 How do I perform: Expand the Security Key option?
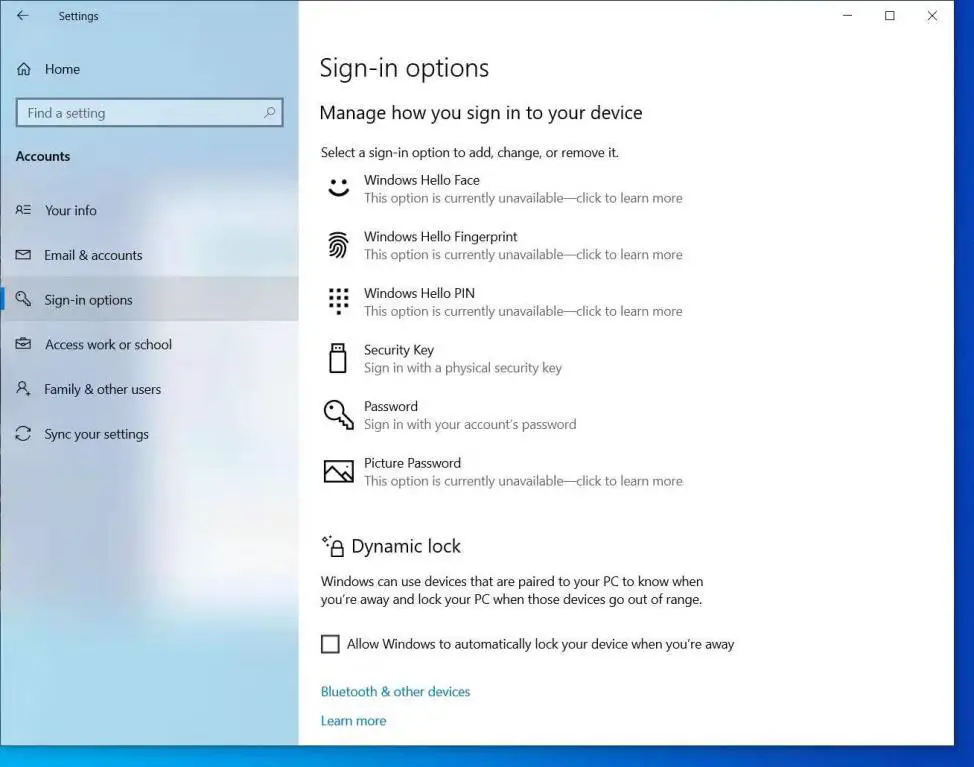503,358
